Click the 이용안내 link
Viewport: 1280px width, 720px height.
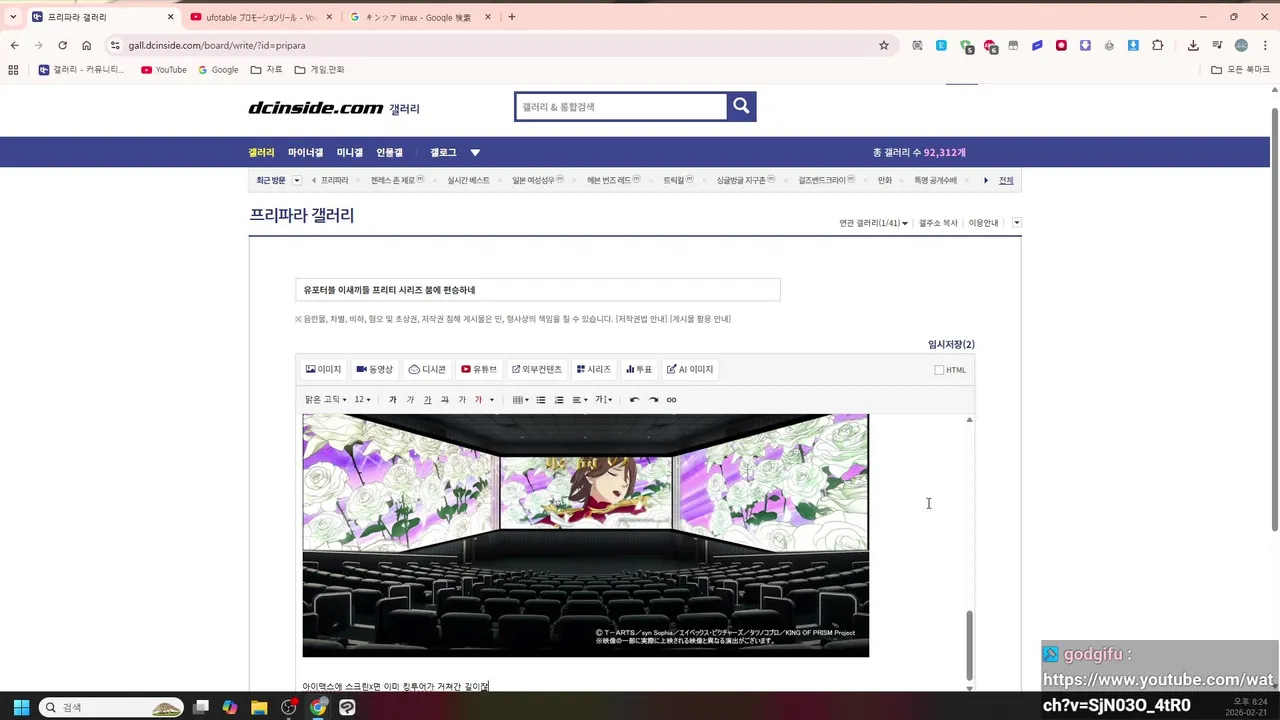point(983,223)
